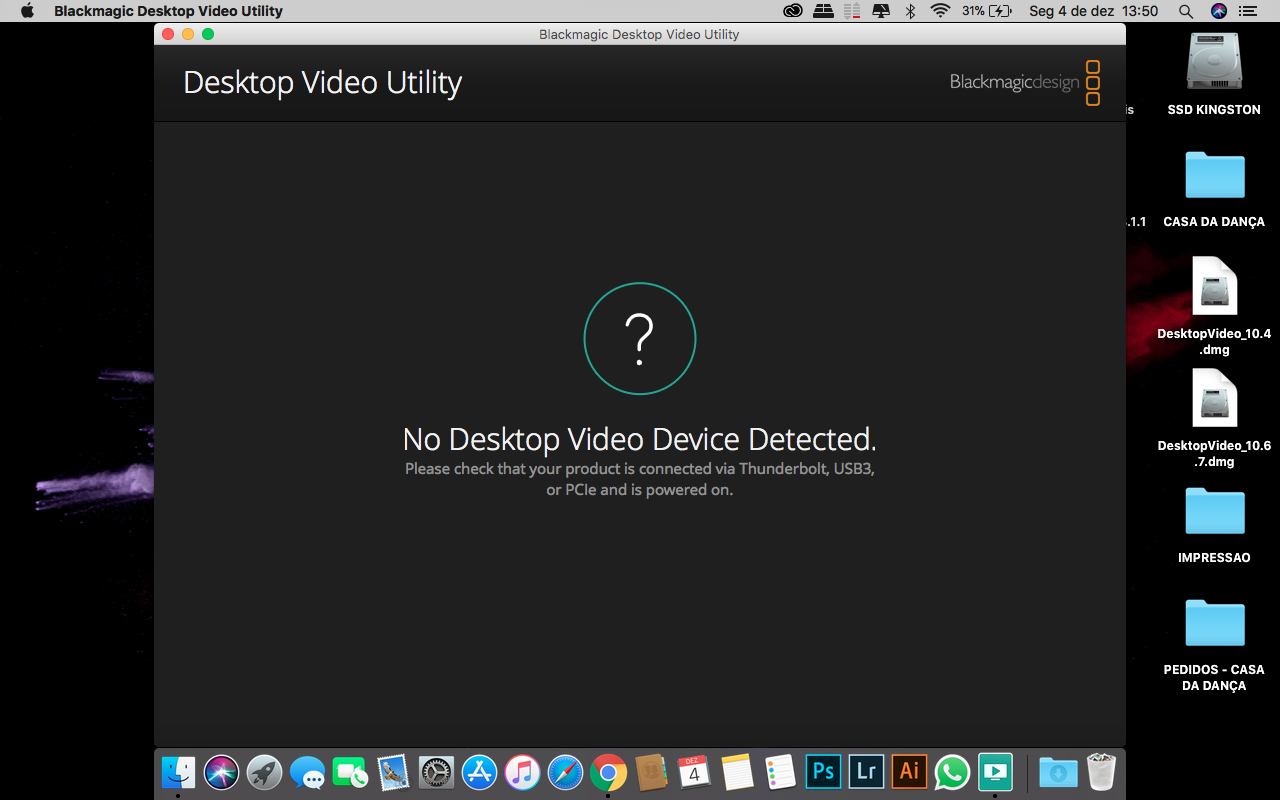Open FaceTime in the dock

350,772
